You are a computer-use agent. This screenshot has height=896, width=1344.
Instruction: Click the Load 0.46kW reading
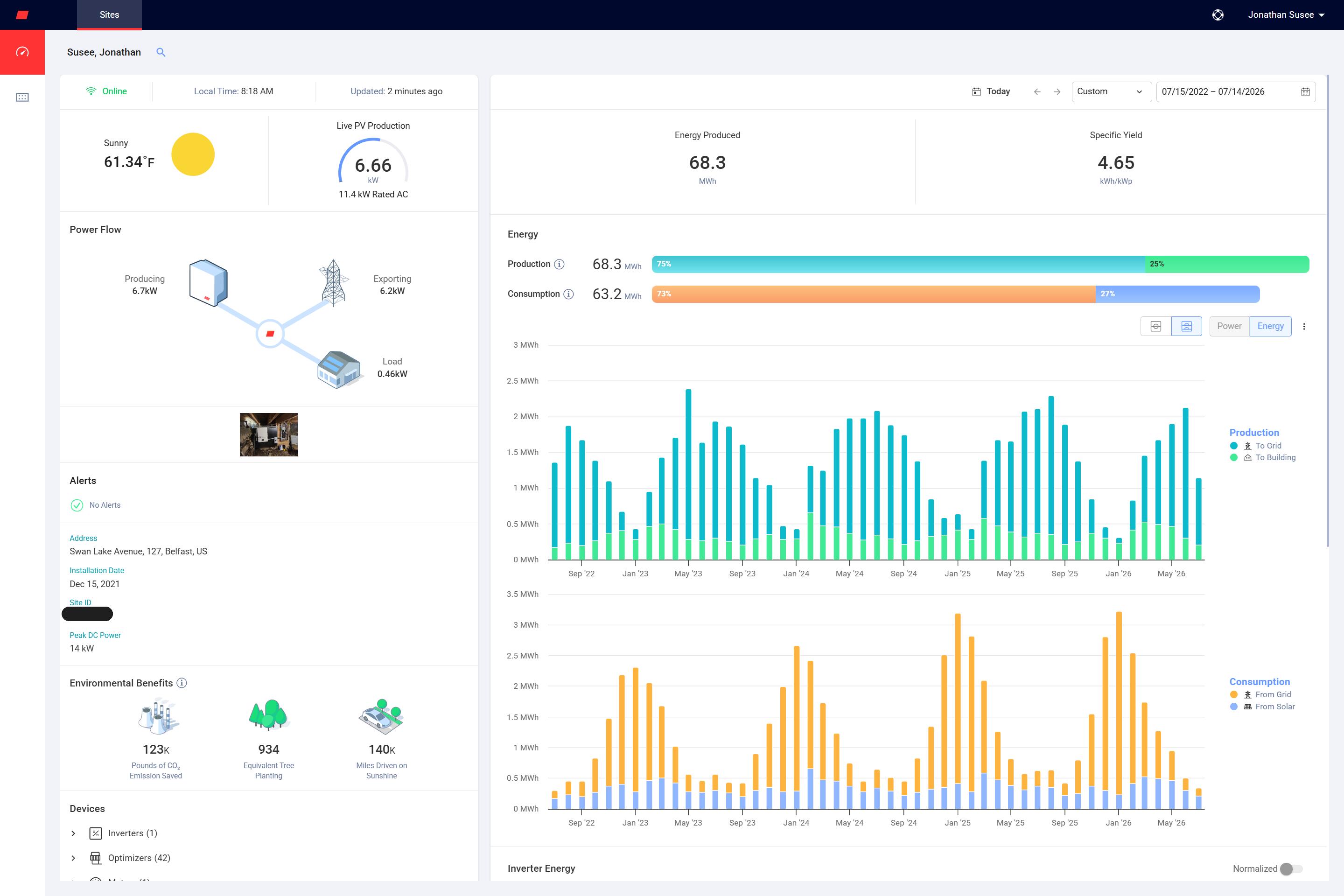tap(392, 367)
